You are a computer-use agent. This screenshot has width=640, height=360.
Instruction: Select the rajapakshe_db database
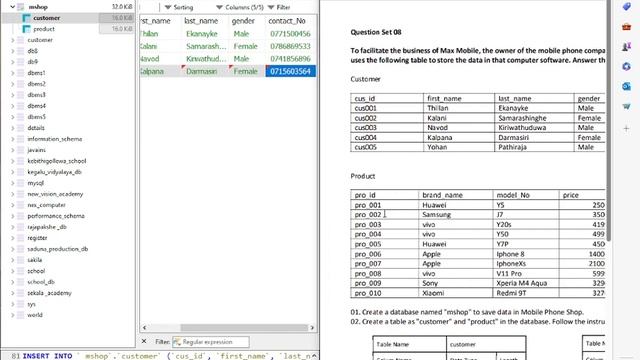[47, 227]
